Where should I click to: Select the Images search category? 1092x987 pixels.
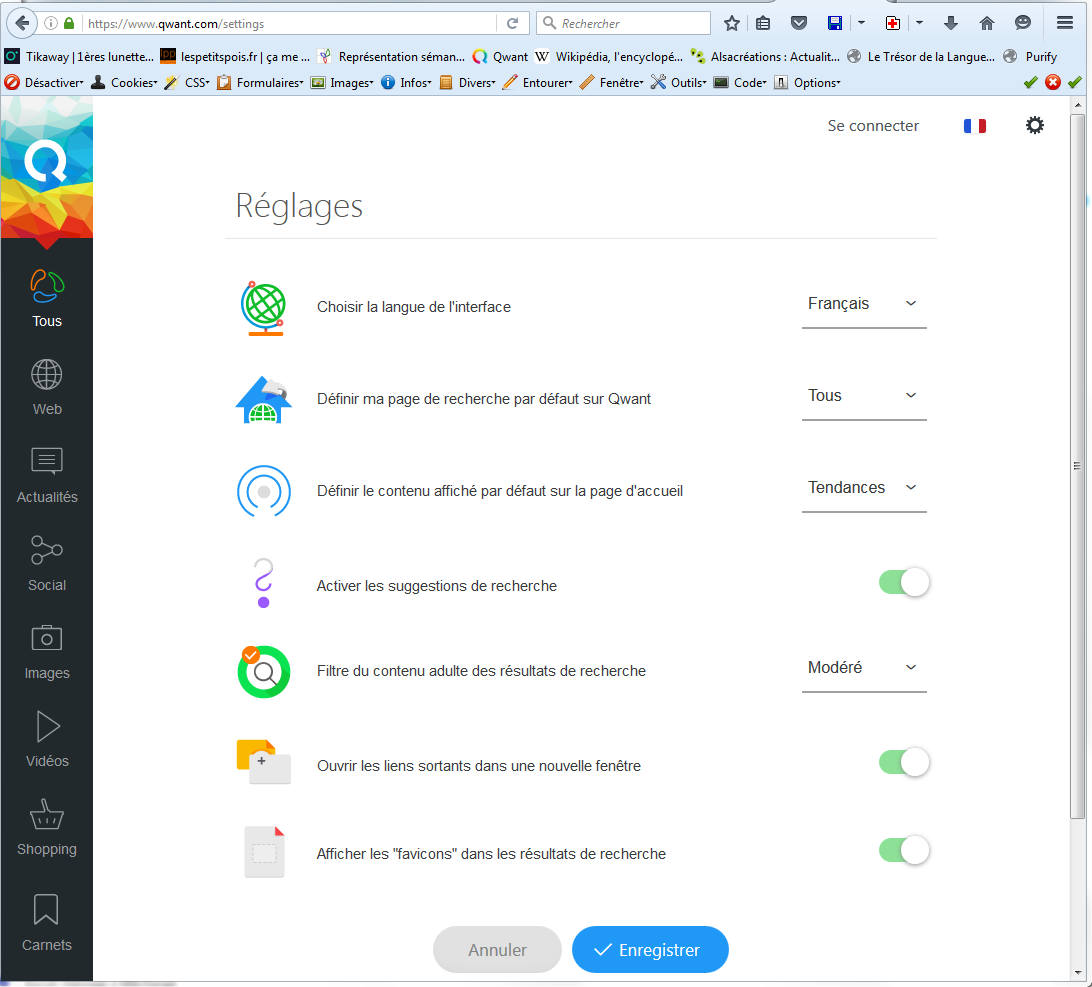tap(47, 650)
